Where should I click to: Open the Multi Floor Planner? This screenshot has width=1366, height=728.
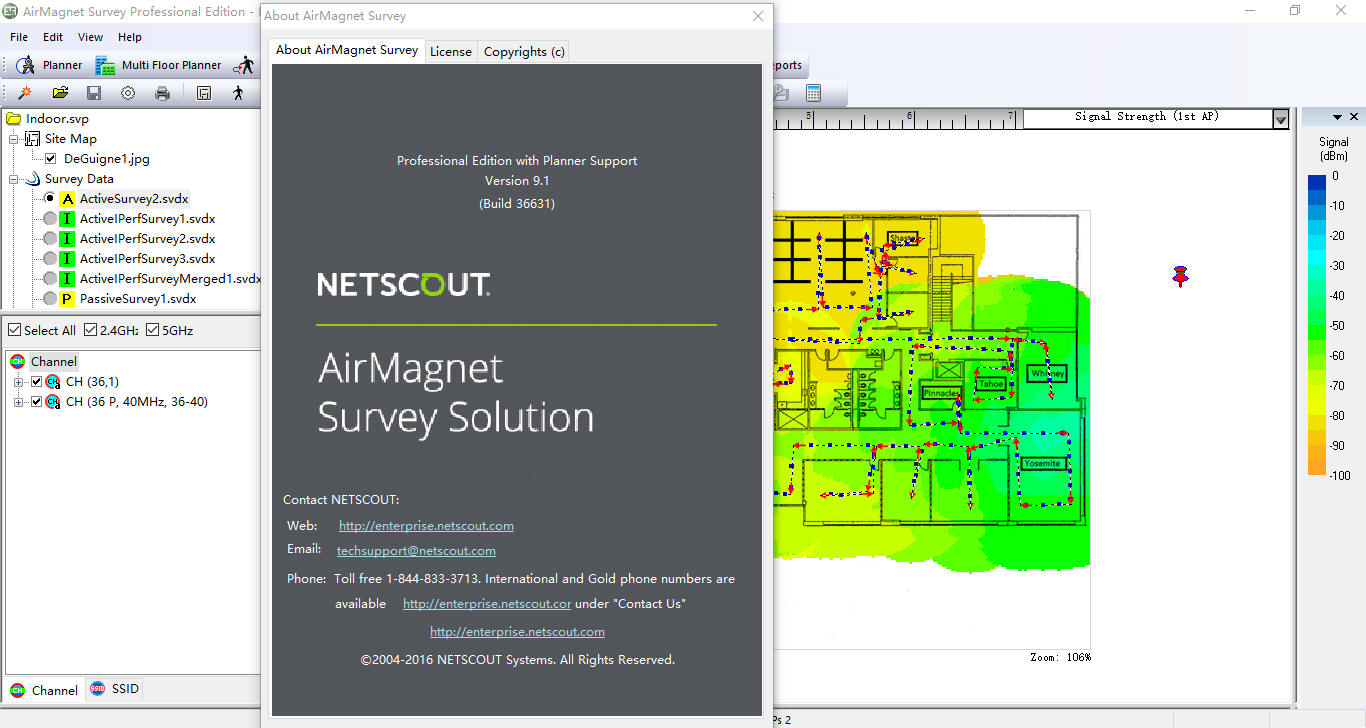[x=158, y=65]
